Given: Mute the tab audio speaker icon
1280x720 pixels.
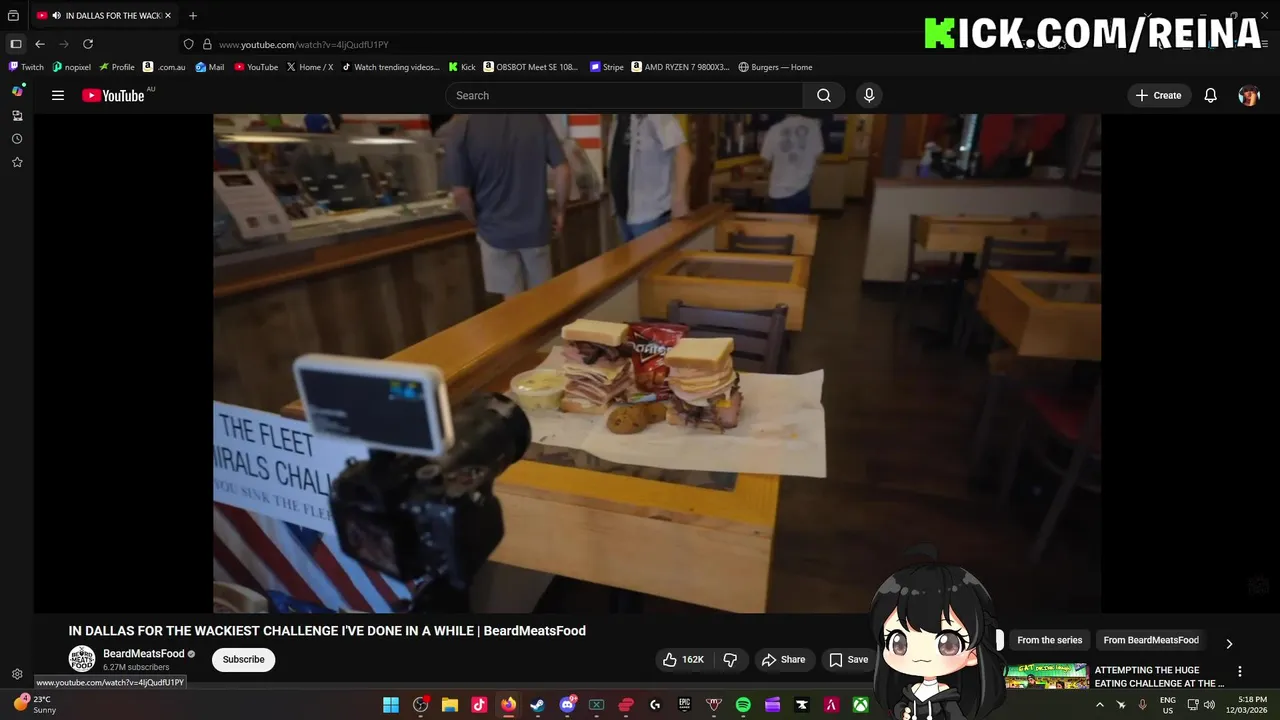Looking at the screenshot, I should point(56,16).
